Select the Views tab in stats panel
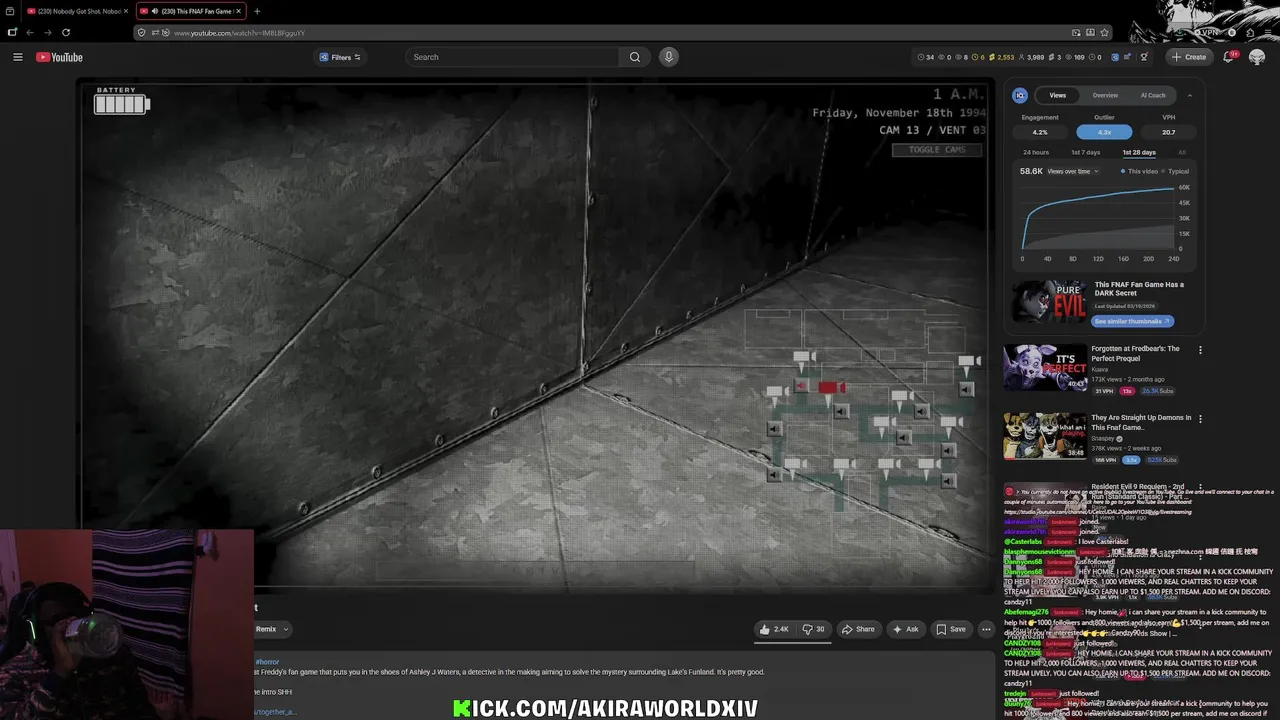 click(x=1057, y=95)
